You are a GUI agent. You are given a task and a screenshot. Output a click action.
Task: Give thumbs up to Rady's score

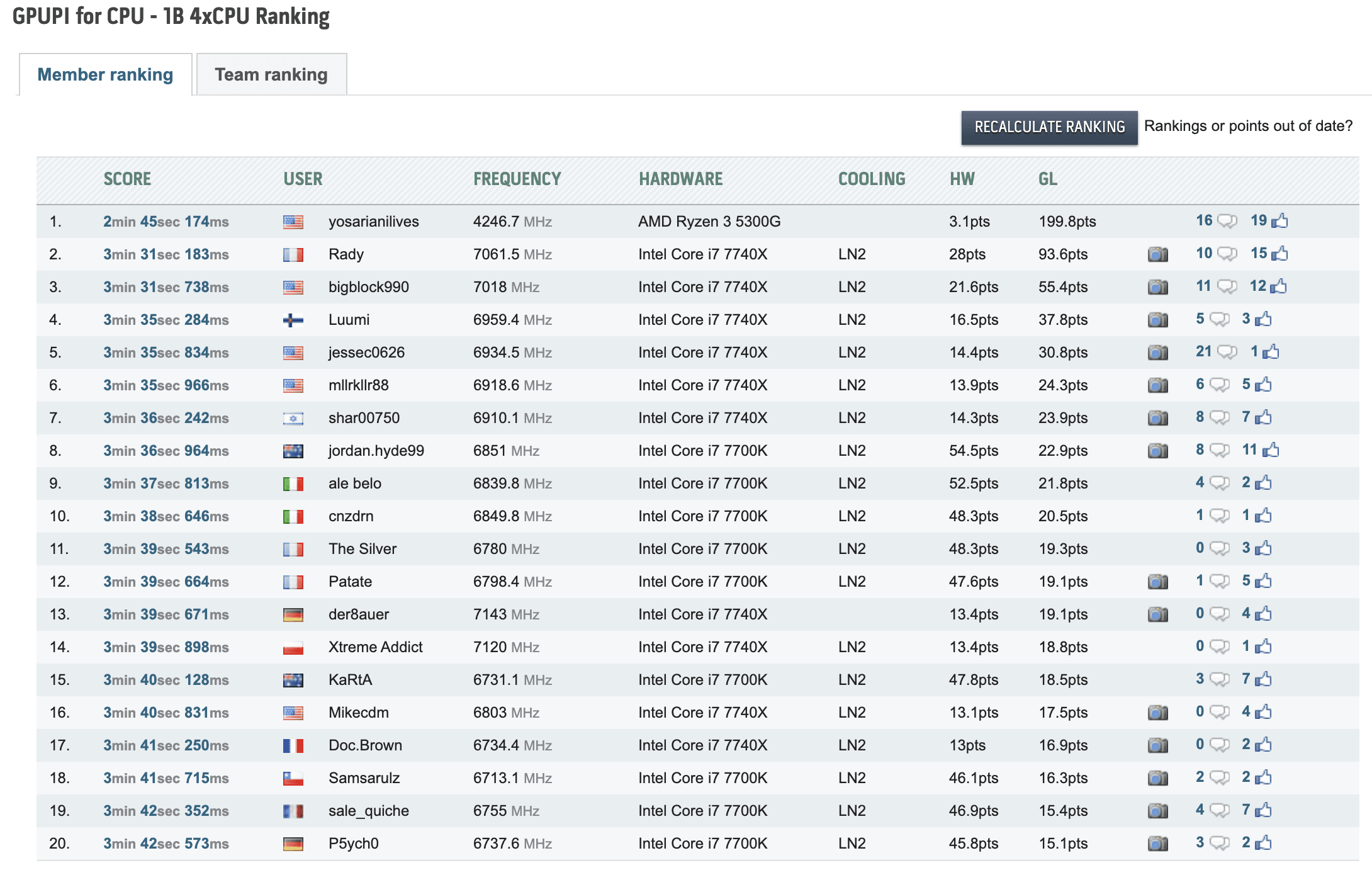pyautogui.click(x=1279, y=254)
